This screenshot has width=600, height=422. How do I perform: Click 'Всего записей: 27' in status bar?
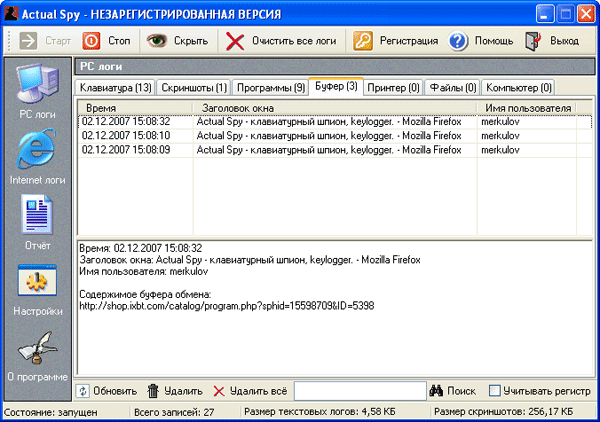coord(174,412)
